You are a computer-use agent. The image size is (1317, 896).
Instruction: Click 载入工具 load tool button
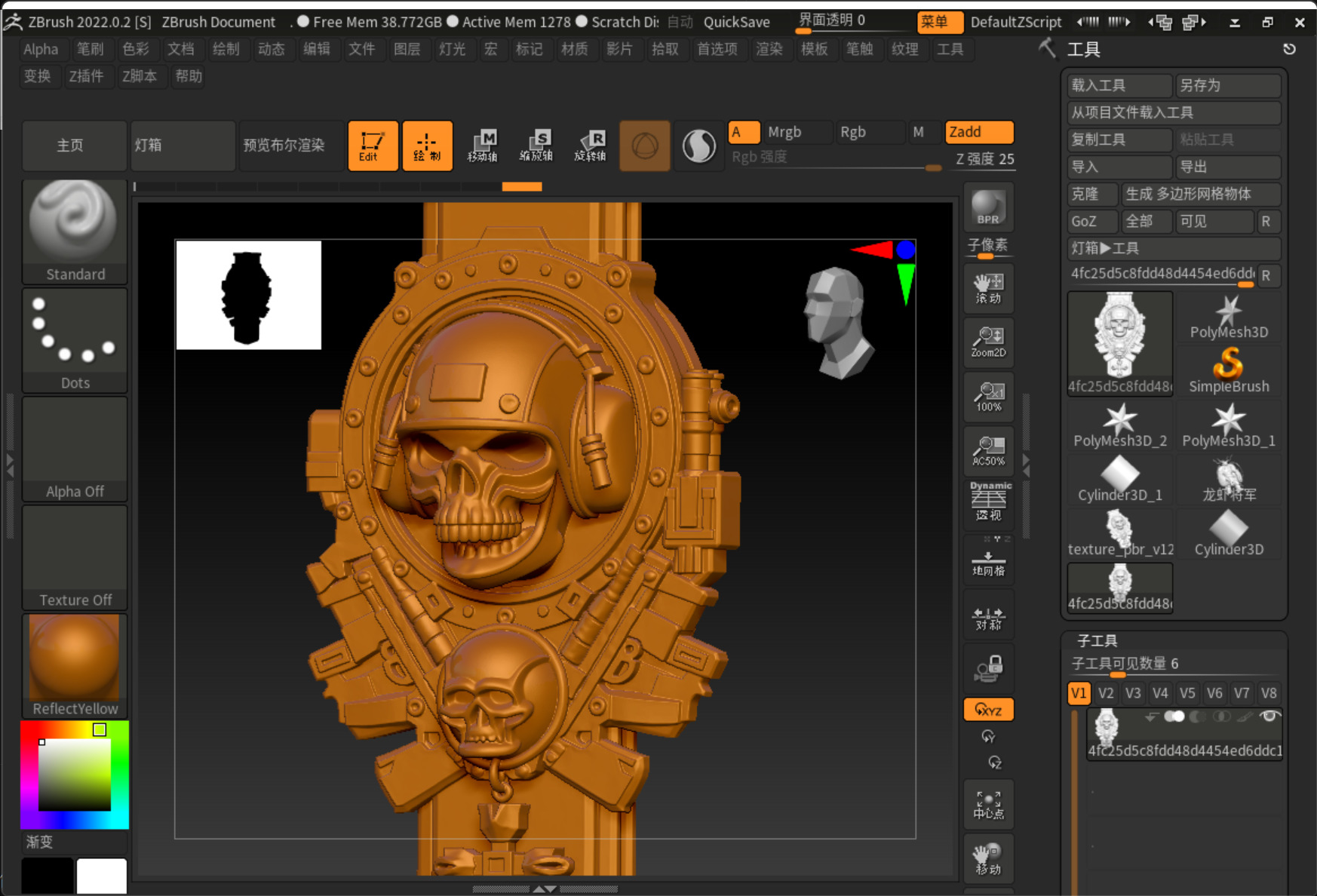click(1120, 85)
